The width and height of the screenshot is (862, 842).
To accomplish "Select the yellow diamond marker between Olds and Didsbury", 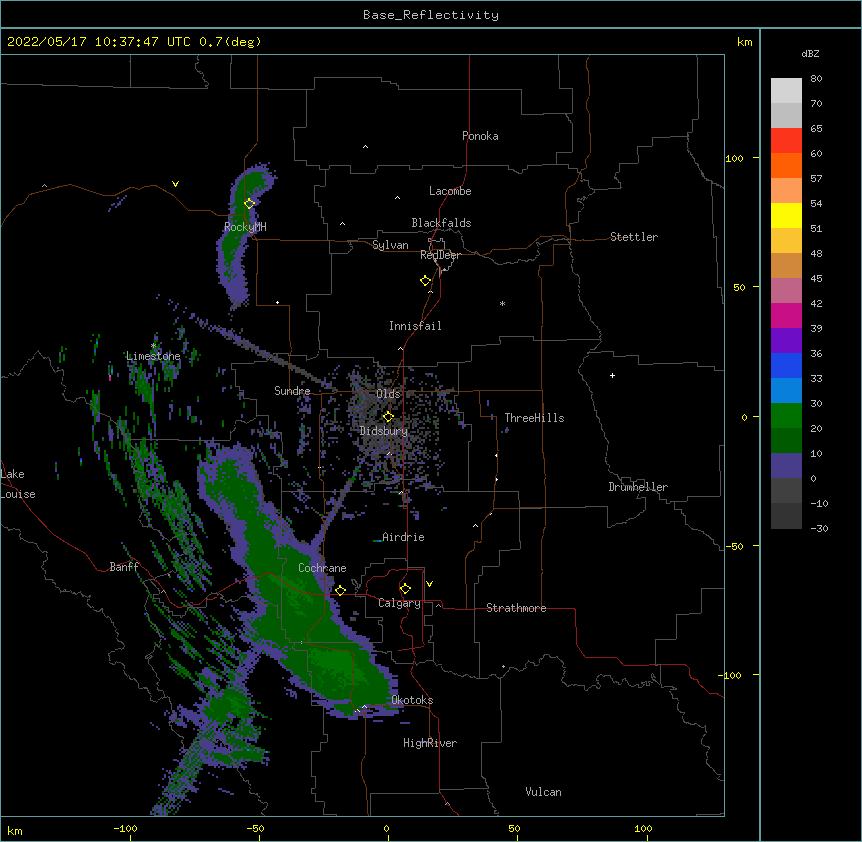I will [388, 416].
